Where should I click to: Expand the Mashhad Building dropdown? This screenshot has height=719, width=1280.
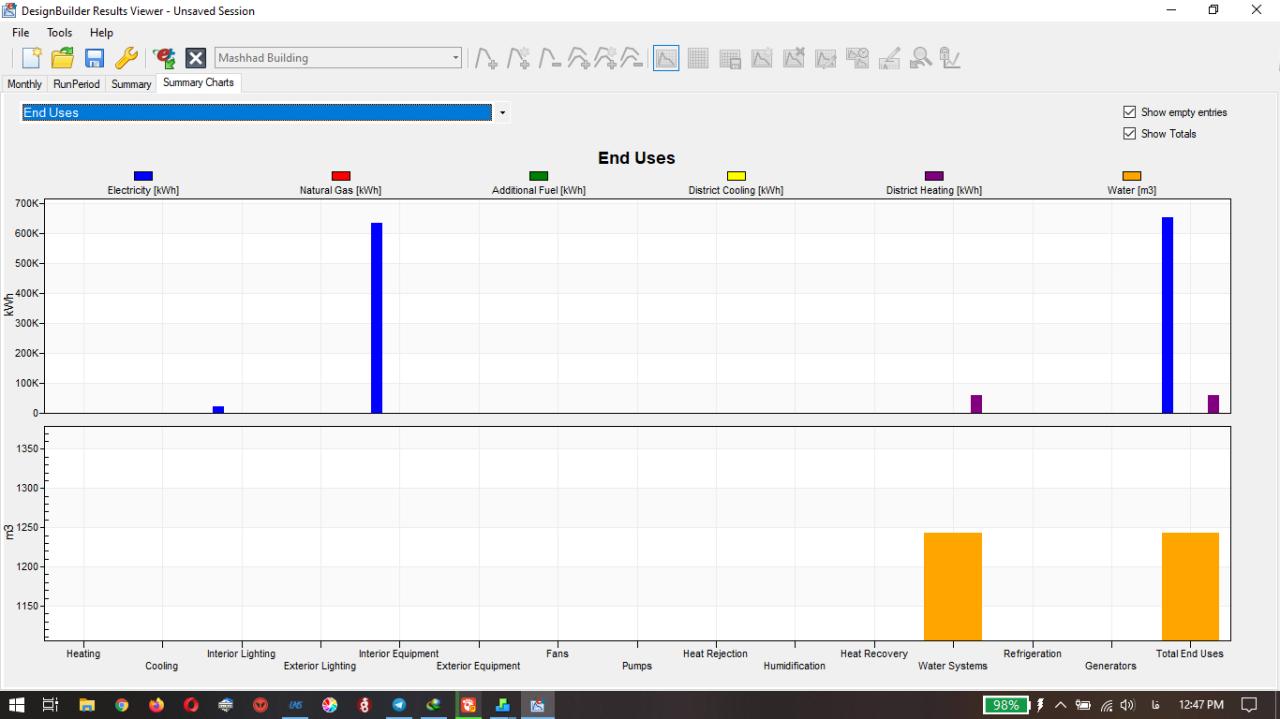click(x=456, y=58)
